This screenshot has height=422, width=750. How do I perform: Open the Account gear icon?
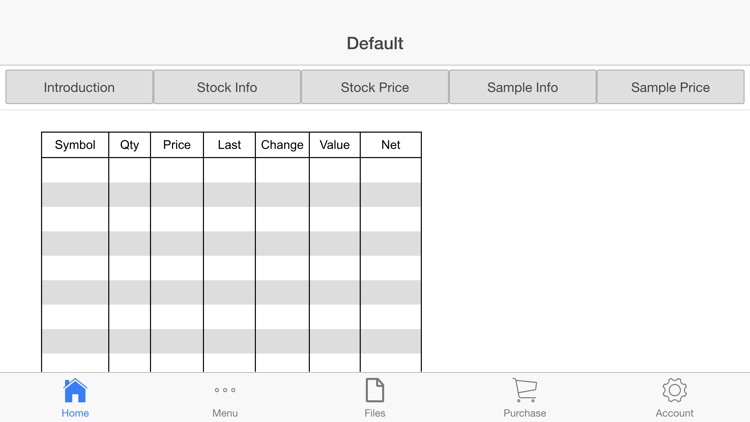point(674,390)
